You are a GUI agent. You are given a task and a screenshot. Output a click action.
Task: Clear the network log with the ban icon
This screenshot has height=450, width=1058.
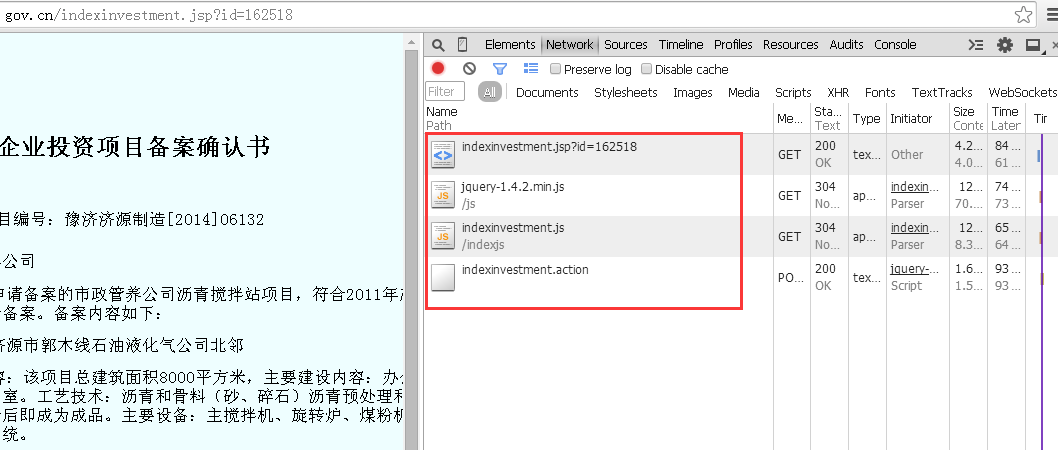470,68
